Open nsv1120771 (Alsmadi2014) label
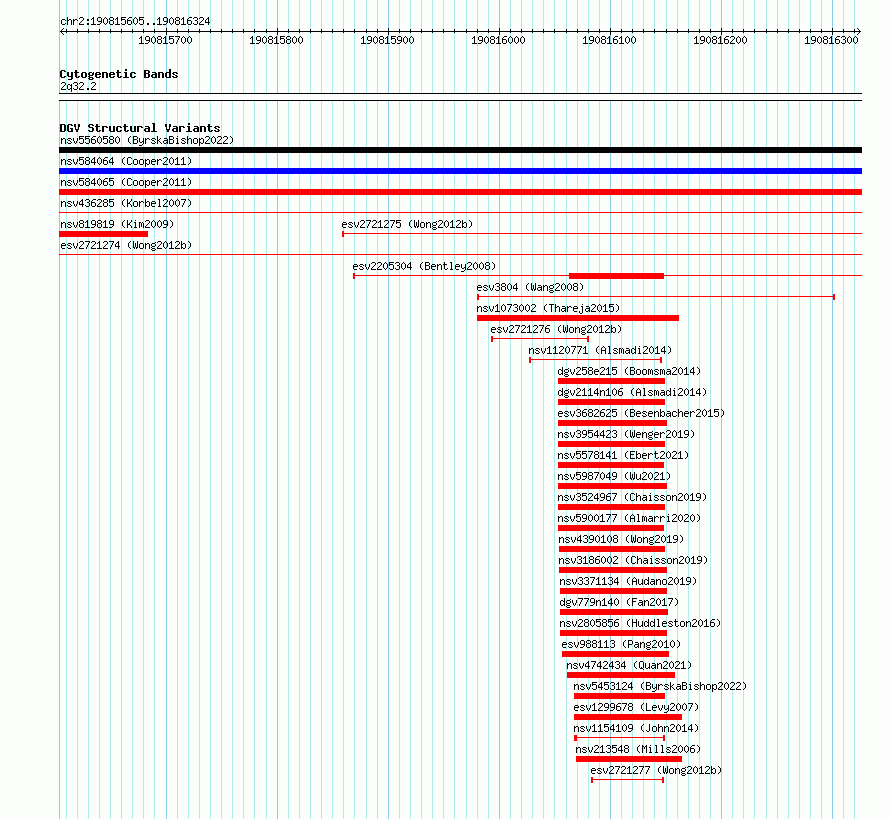Viewport: 890px width, 819px height. 600,350
